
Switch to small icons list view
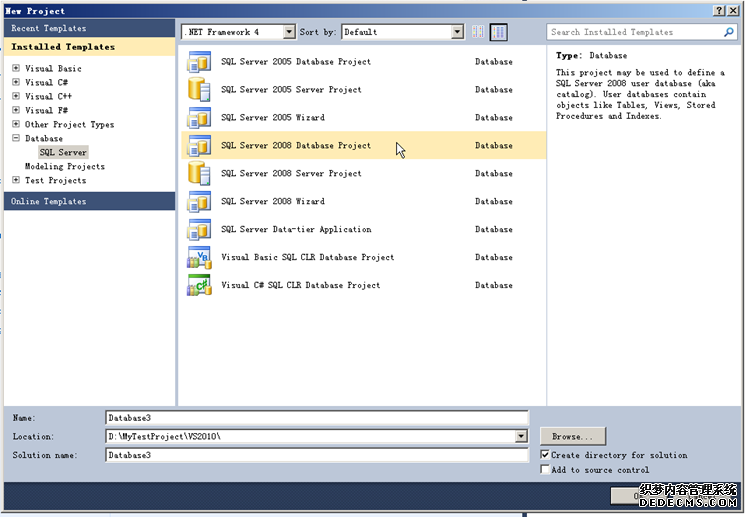coord(478,32)
